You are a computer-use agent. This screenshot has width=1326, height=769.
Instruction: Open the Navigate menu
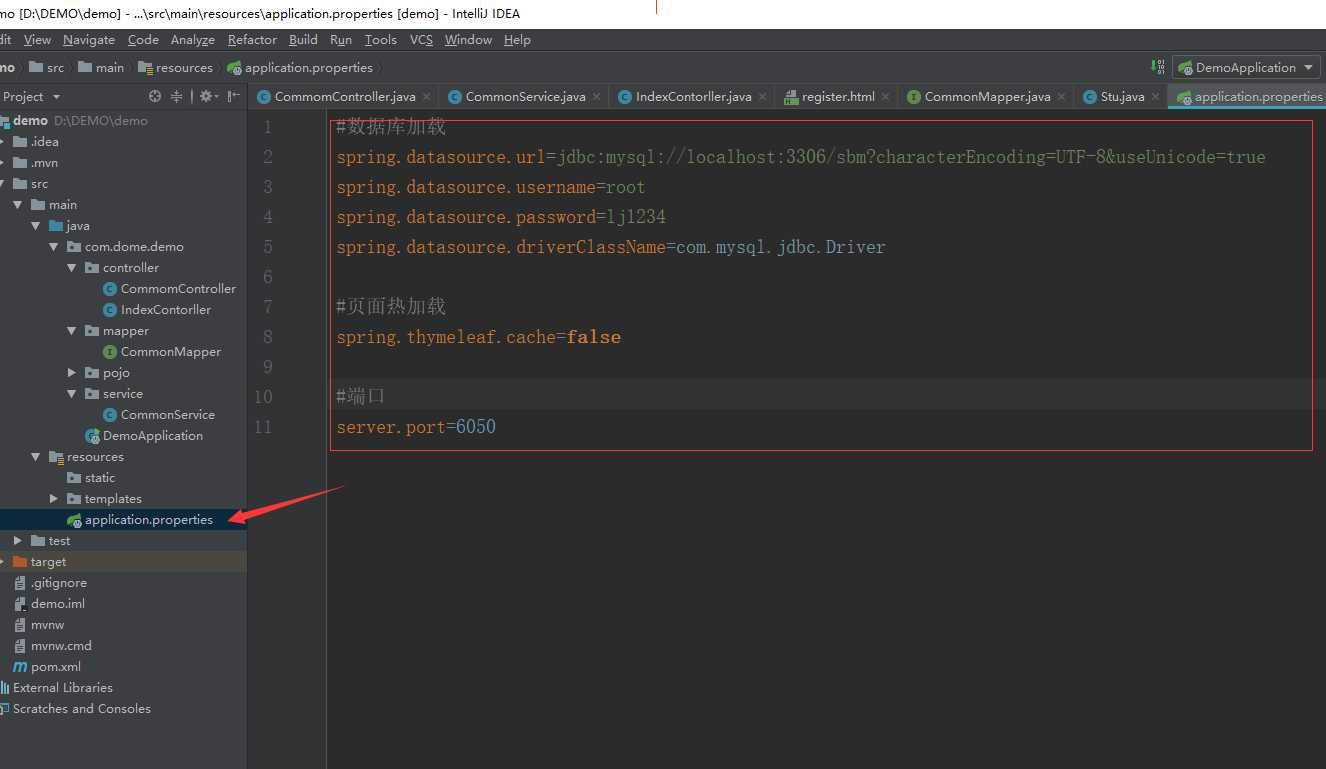point(89,40)
